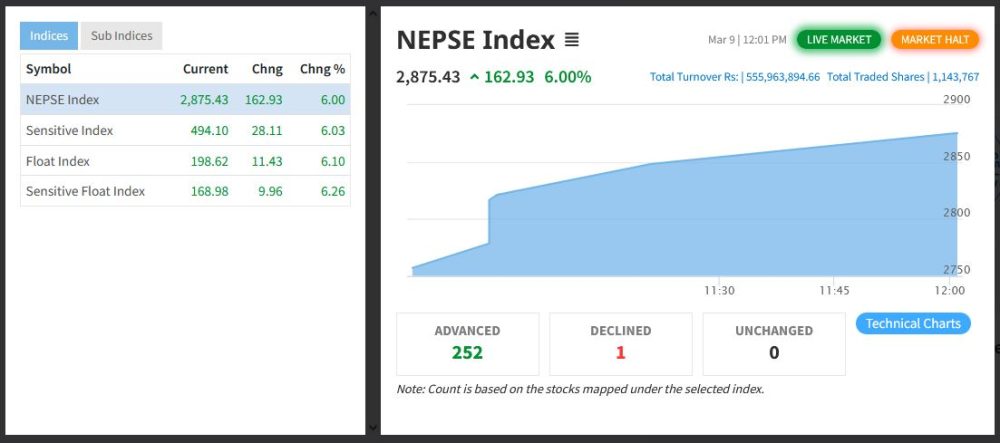This screenshot has width=1000, height=443.
Task: Select the Float Index row
Action: (x=185, y=161)
